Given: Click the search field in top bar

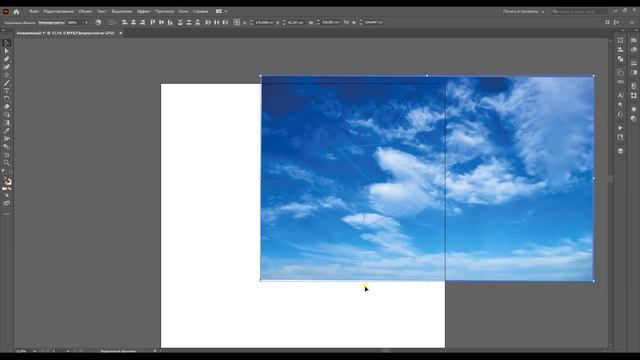Looking at the screenshot, I should coord(580,11).
